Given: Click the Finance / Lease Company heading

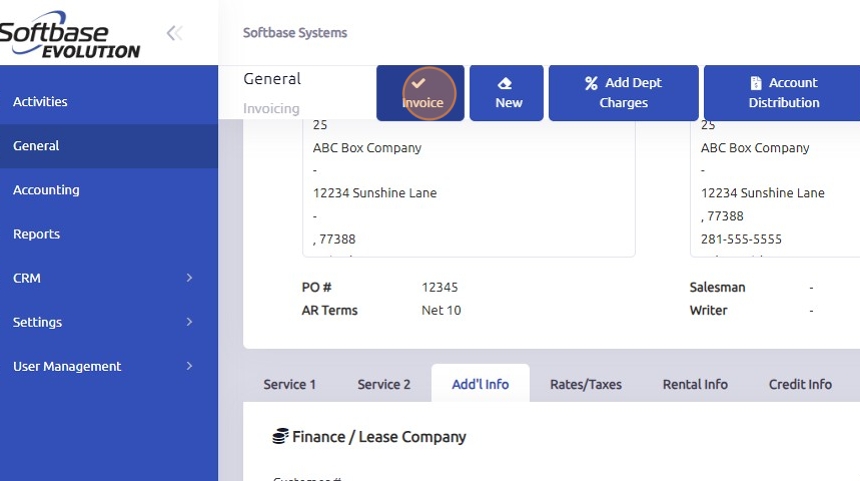Looking at the screenshot, I should (x=379, y=437).
